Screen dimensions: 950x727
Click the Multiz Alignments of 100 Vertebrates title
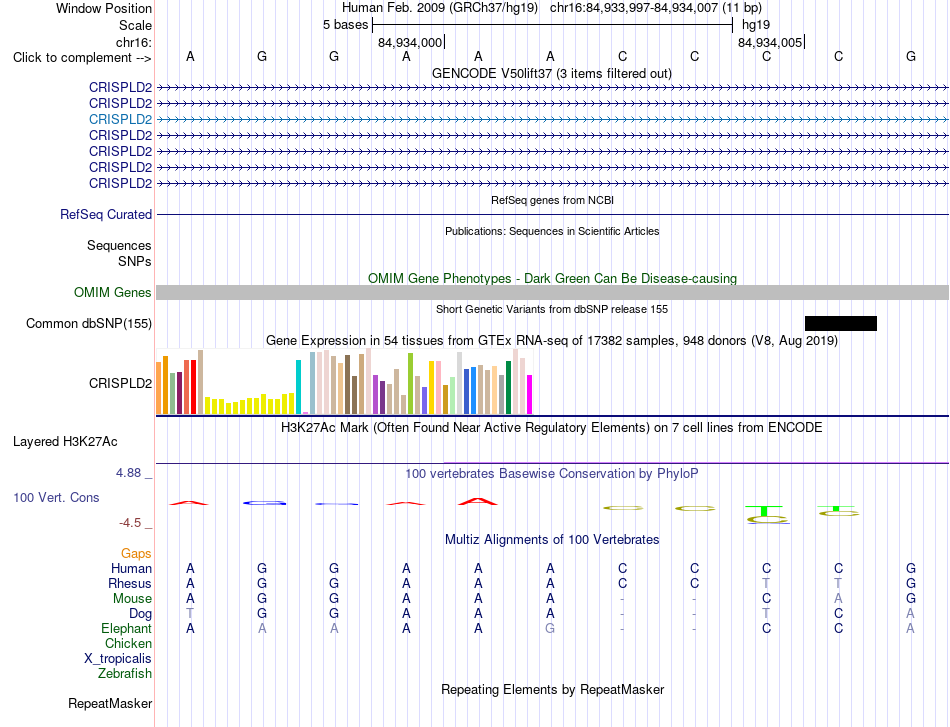[552, 539]
